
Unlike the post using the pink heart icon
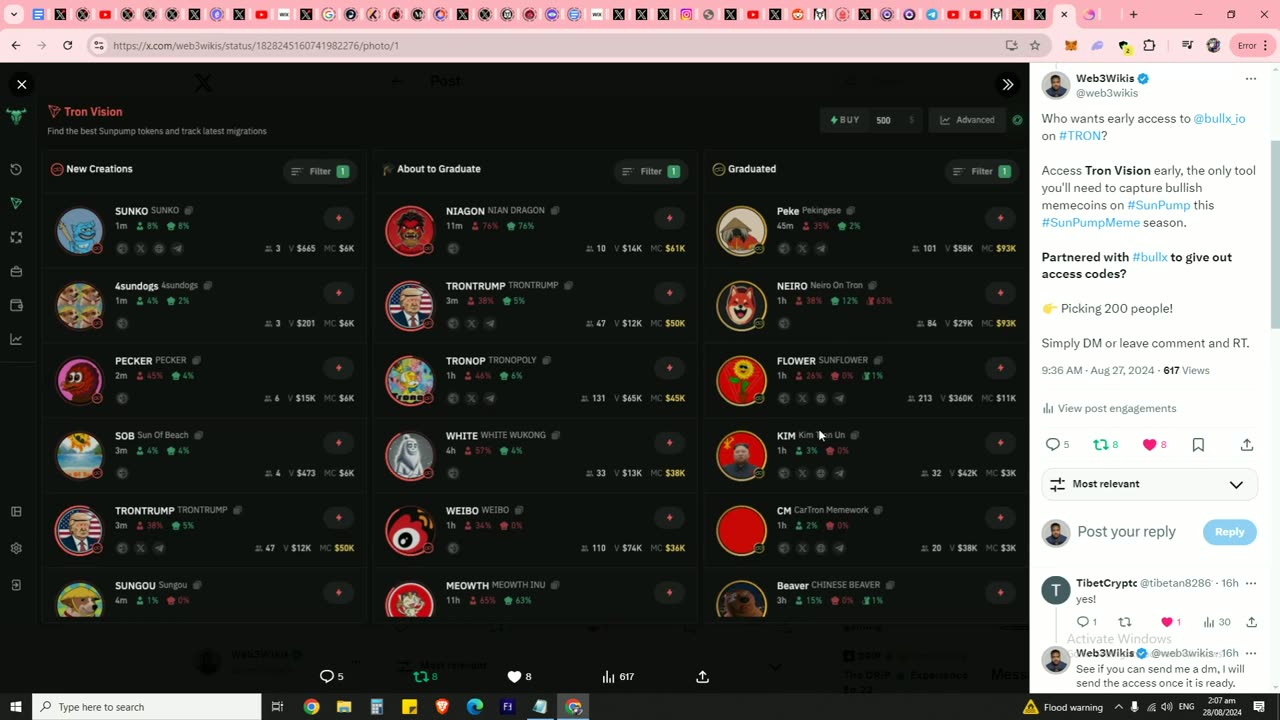[1150, 445]
